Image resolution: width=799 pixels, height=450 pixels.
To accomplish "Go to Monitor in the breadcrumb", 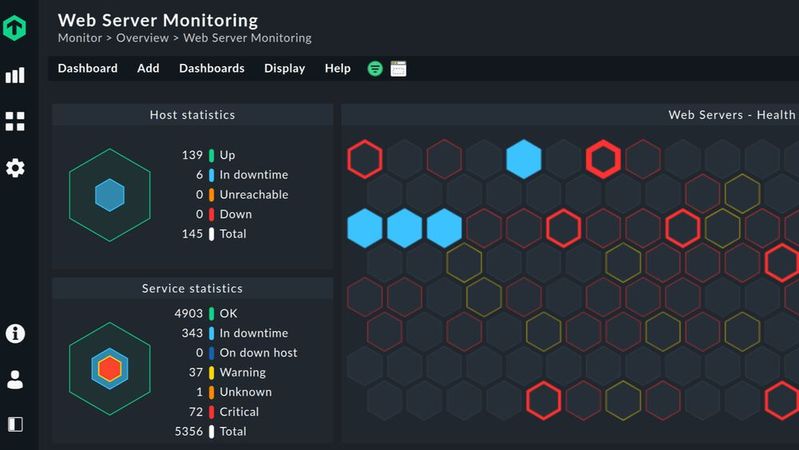I will [x=80, y=38].
